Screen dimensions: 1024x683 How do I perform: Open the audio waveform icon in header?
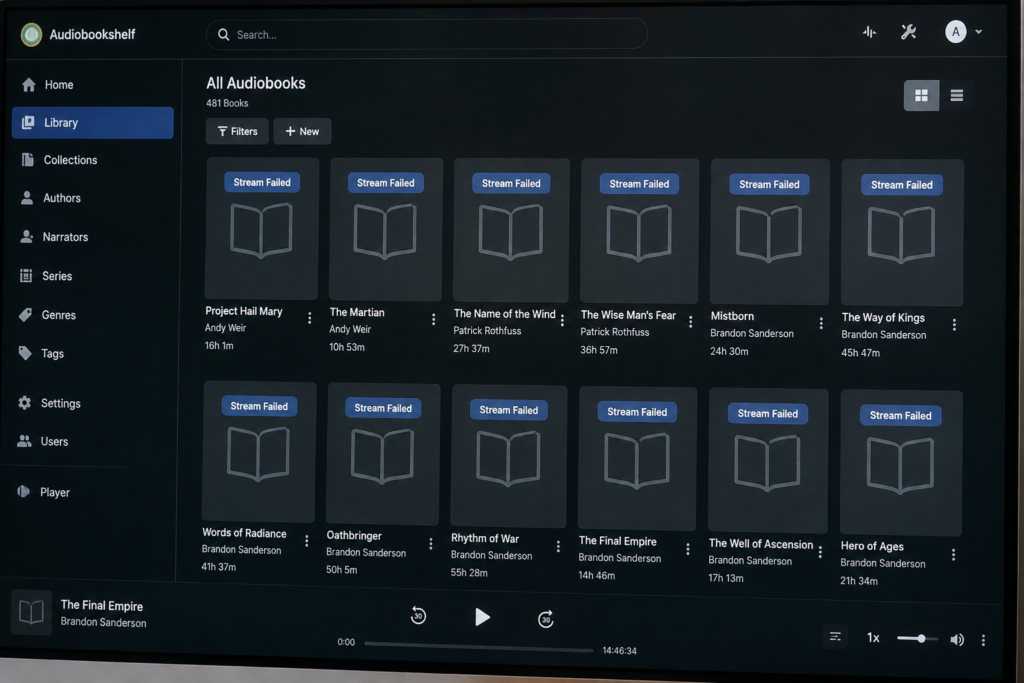(x=869, y=32)
